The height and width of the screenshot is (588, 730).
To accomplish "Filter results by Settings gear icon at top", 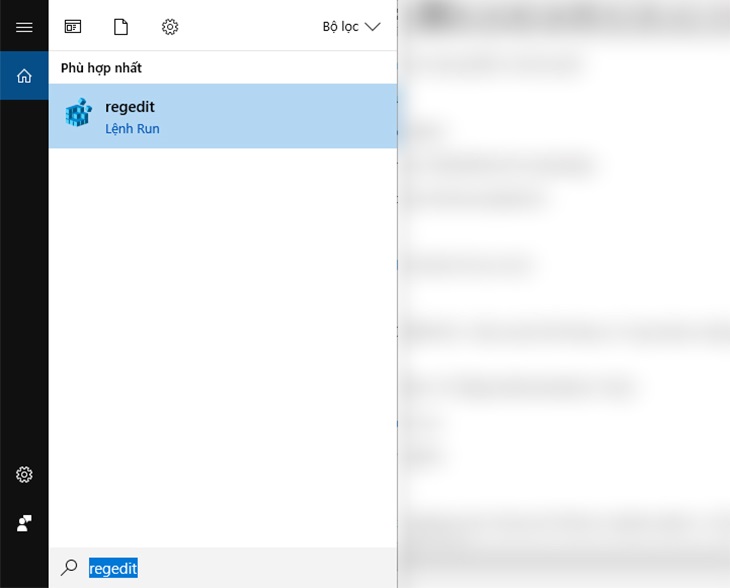I will pos(170,27).
